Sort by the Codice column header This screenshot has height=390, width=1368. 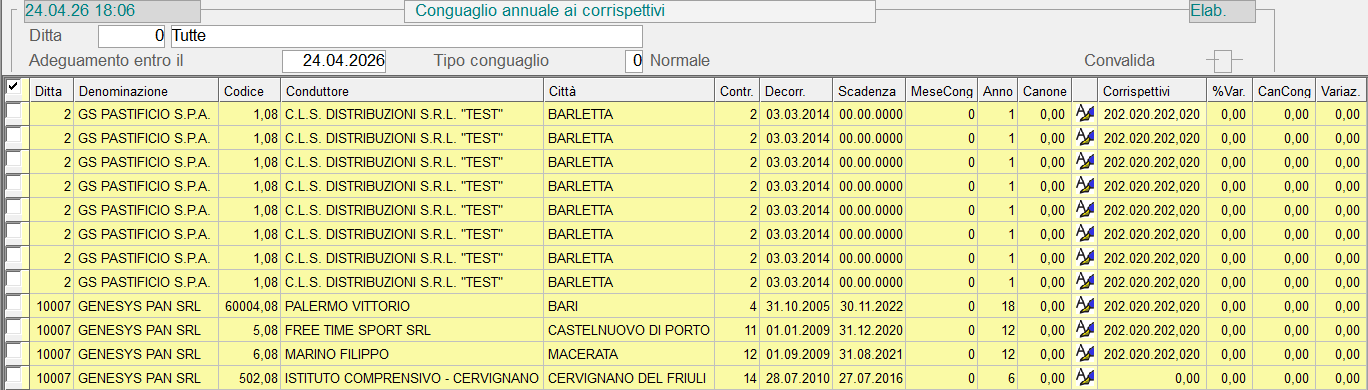coord(249,90)
